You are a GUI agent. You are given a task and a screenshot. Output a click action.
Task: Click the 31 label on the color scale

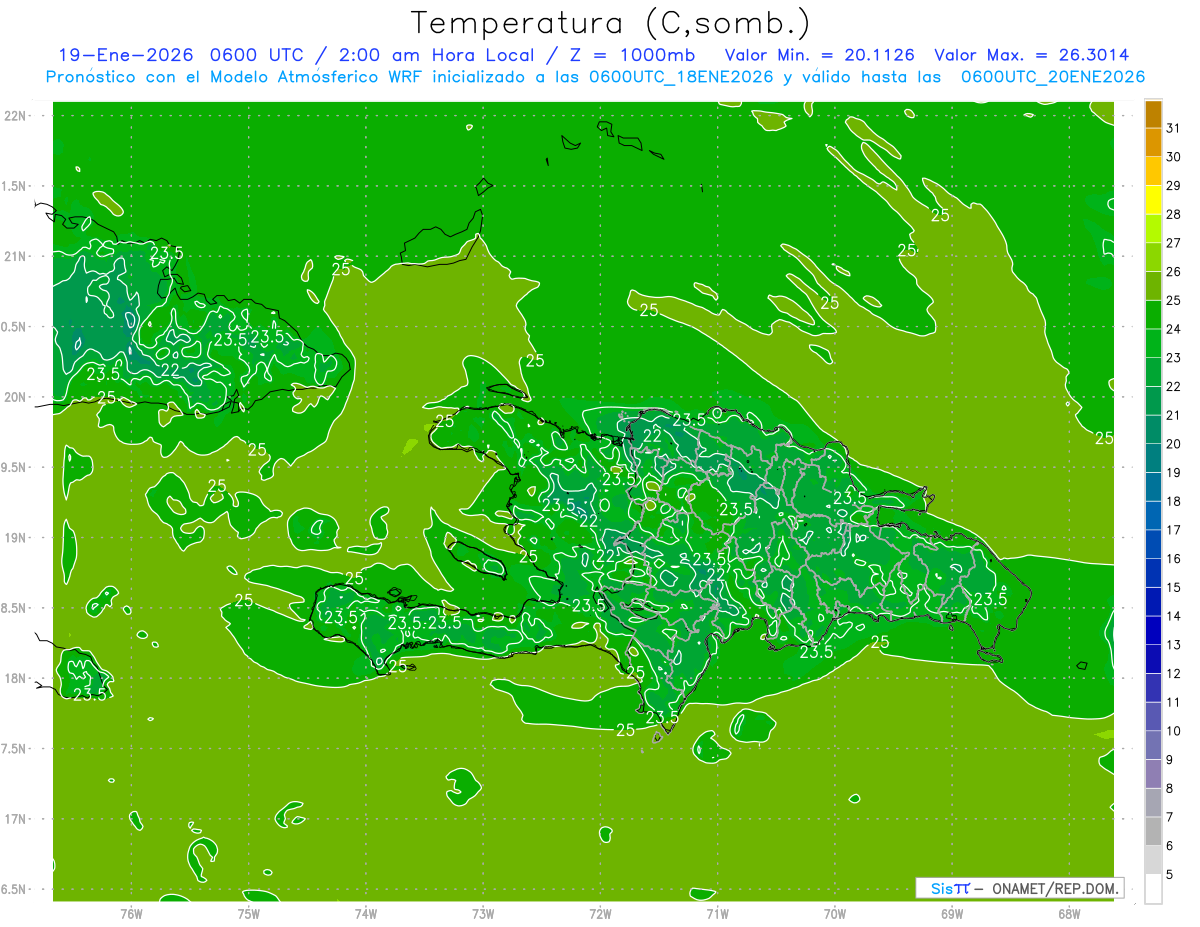[x=1174, y=129]
